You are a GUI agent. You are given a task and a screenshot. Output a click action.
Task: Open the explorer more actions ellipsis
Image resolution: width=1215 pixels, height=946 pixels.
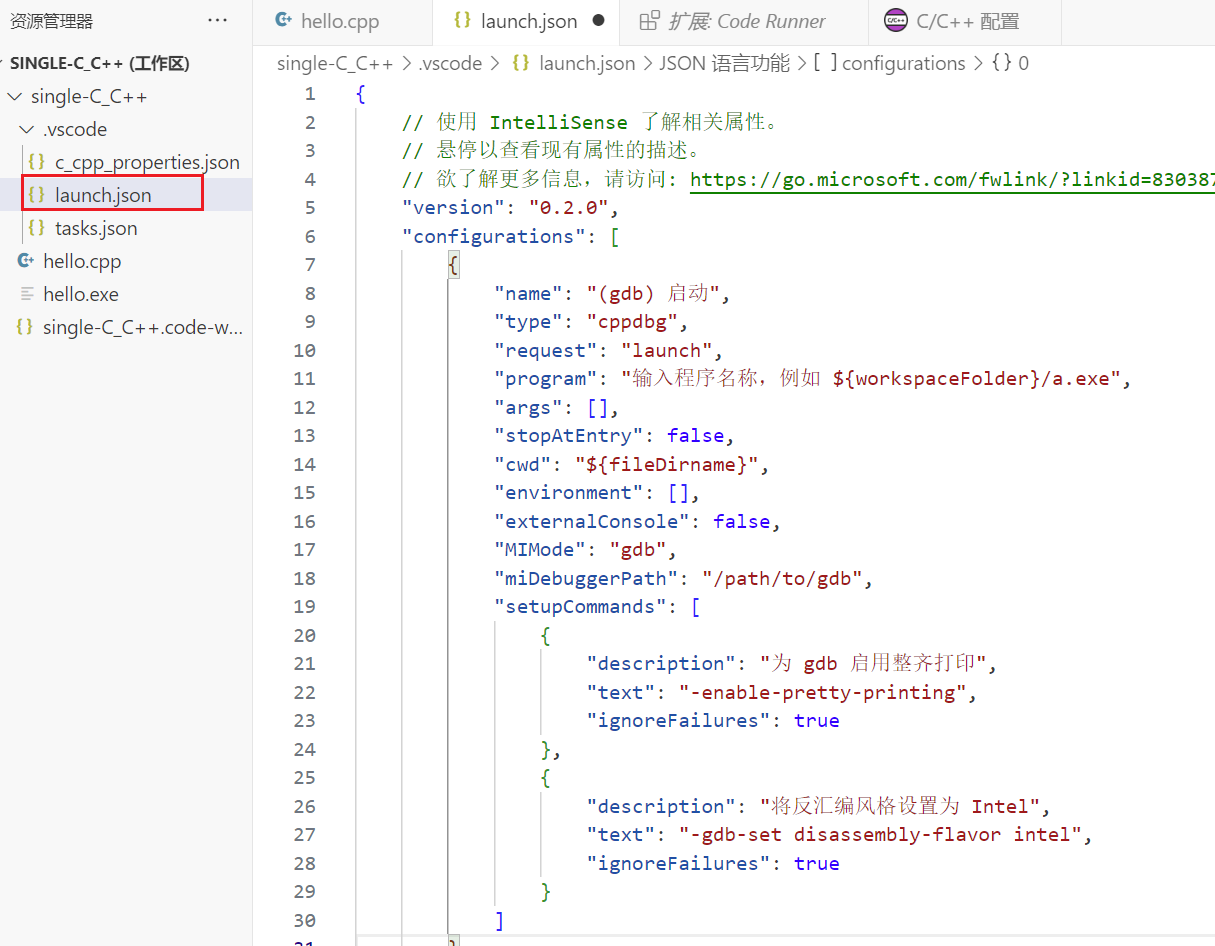(x=216, y=21)
